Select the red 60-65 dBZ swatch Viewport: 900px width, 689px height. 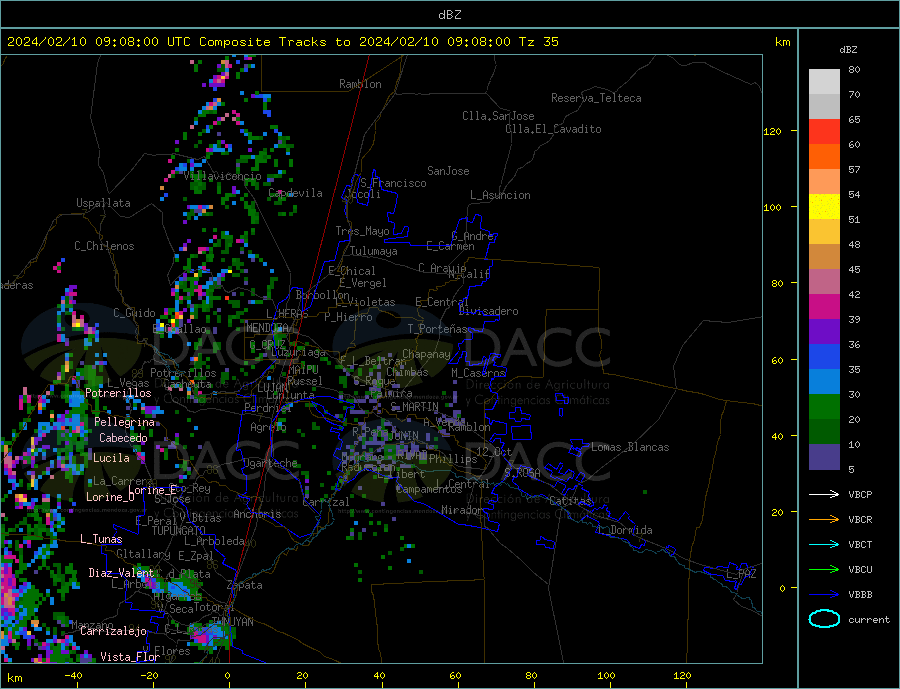(x=824, y=131)
